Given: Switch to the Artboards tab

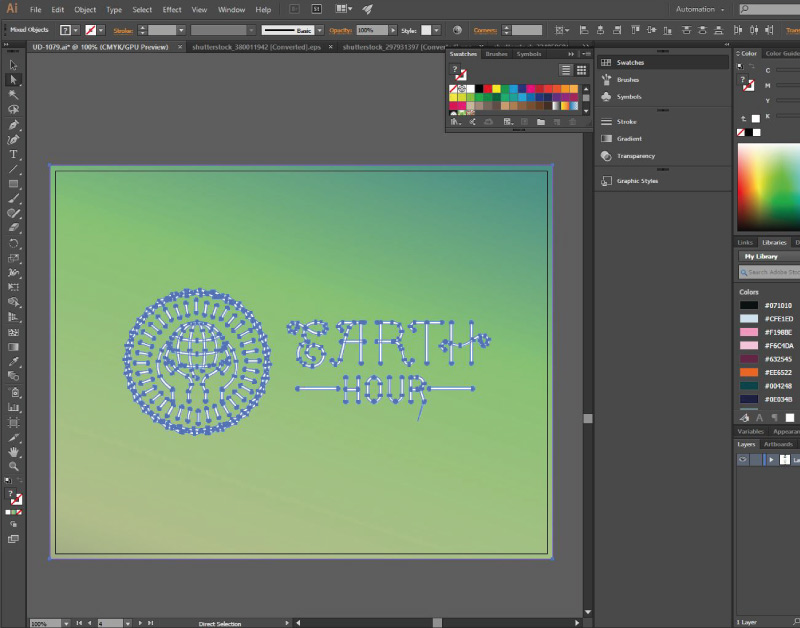Looking at the screenshot, I should (x=778, y=444).
